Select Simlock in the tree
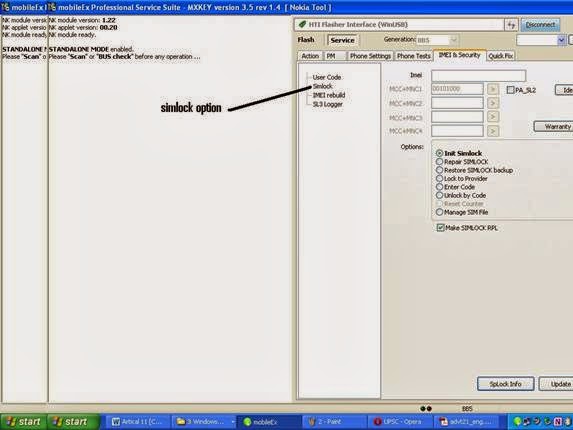This screenshot has width=573, height=430. click(x=323, y=86)
